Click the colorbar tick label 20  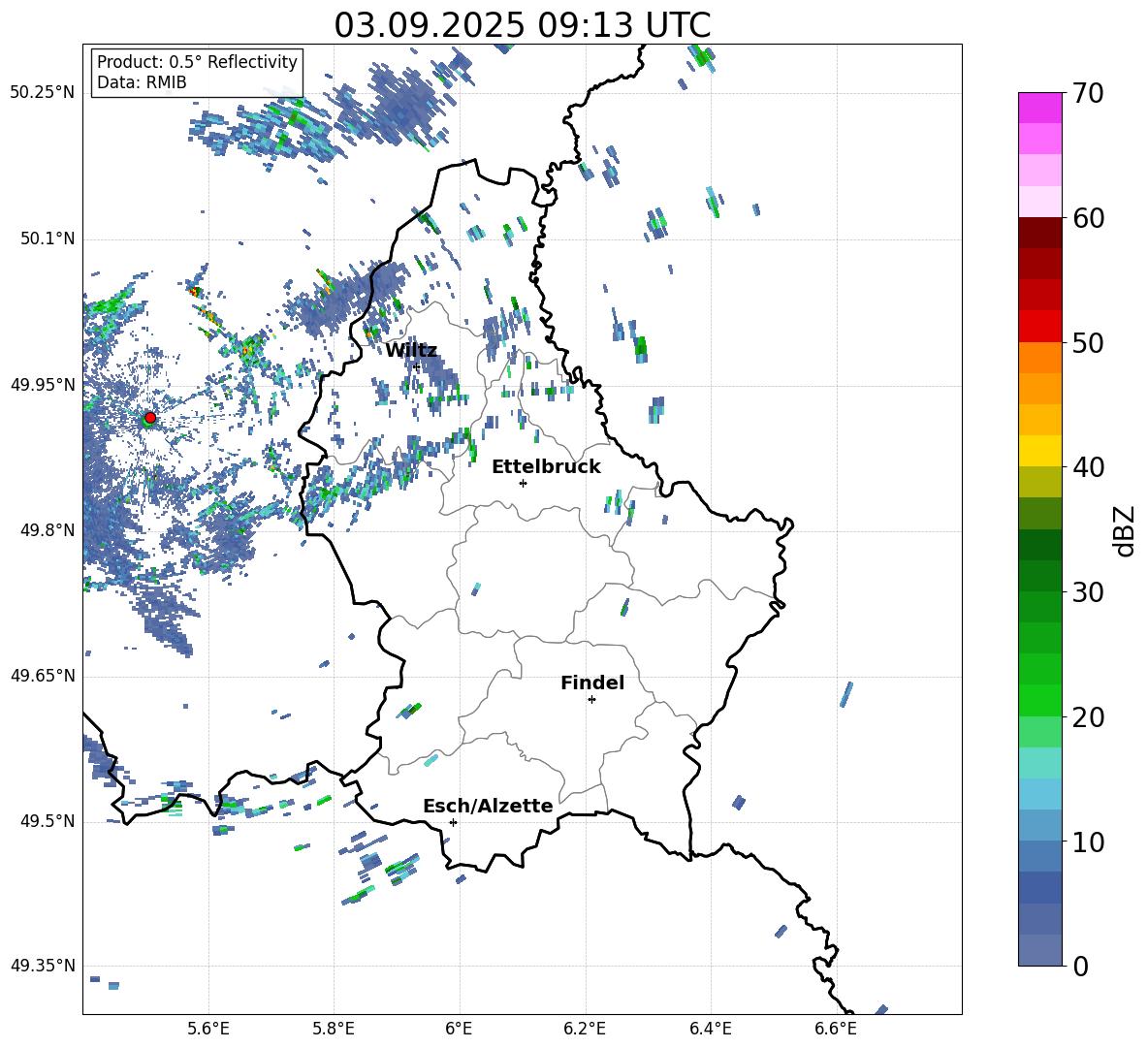[1087, 717]
